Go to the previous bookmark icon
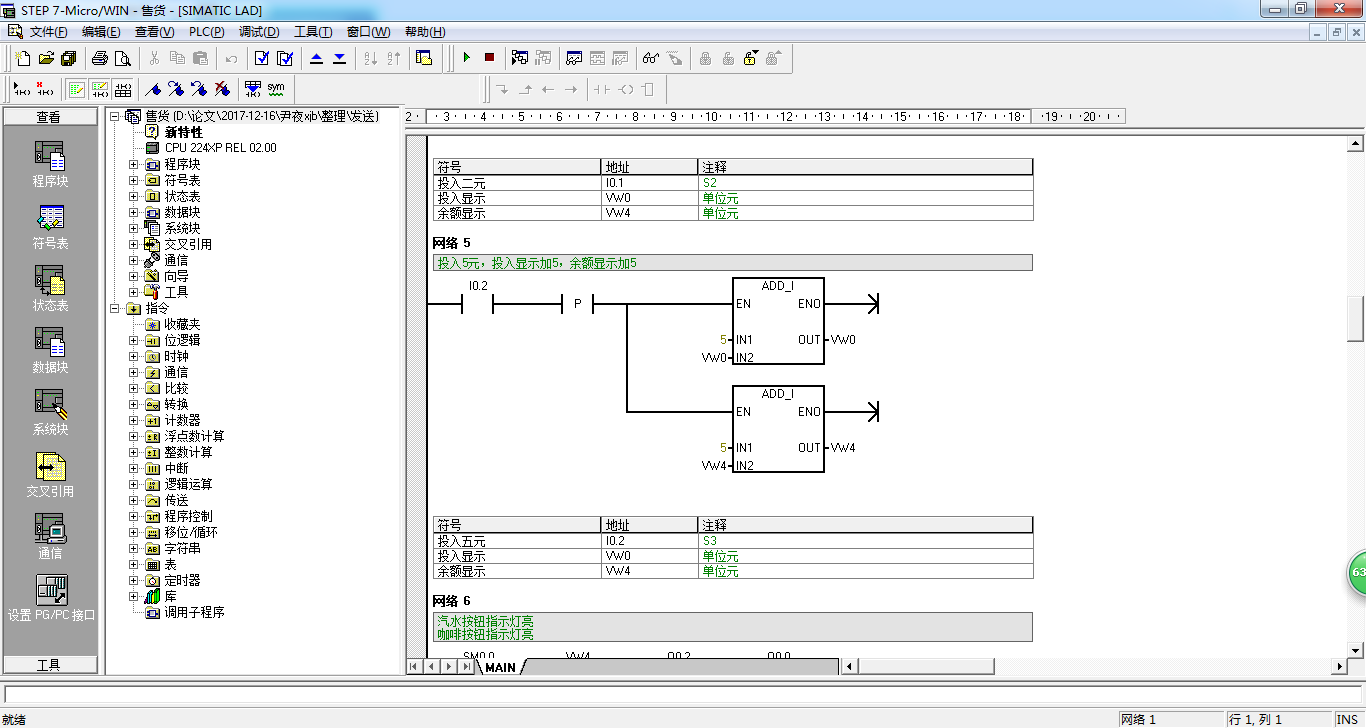The image size is (1366, 728). (x=200, y=89)
